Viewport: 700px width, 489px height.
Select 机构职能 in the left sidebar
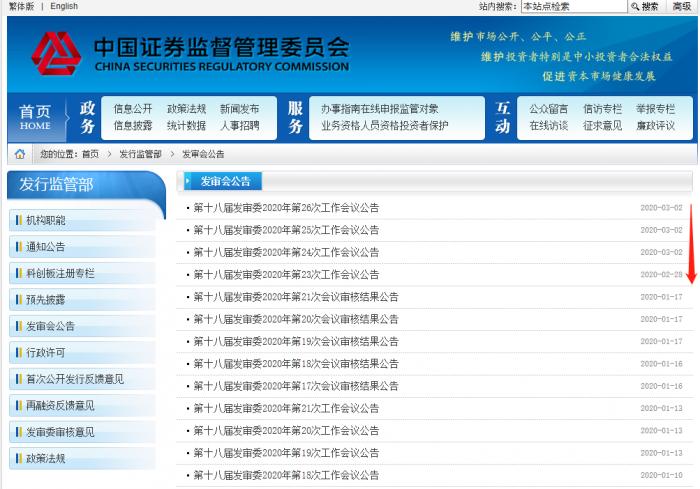(x=45, y=220)
